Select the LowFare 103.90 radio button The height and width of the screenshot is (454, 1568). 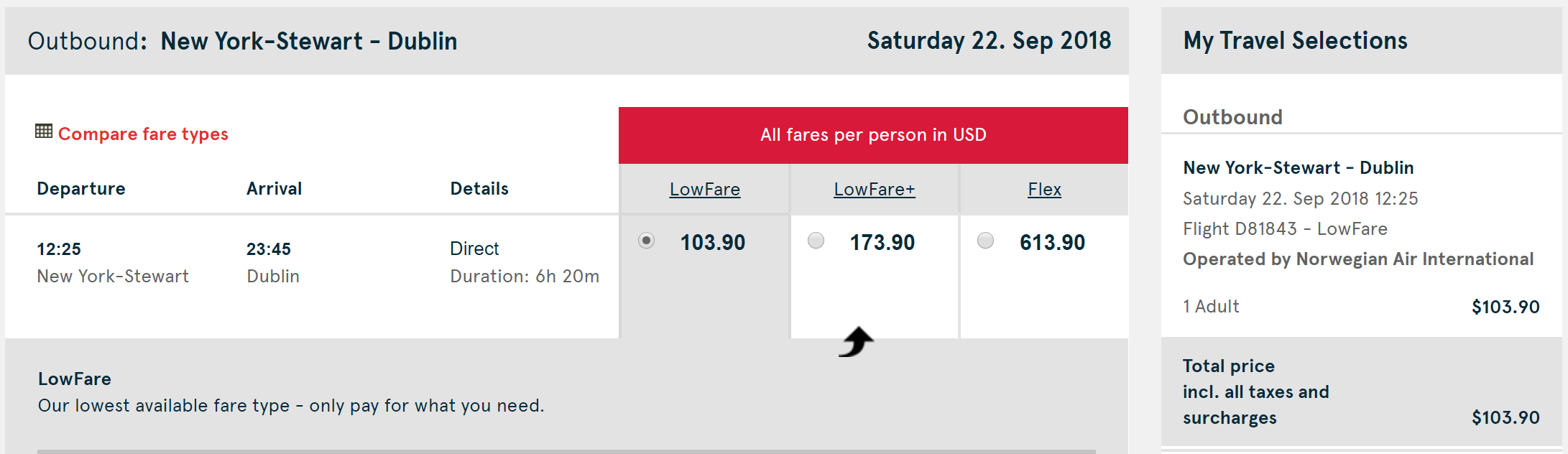[x=647, y=241]
